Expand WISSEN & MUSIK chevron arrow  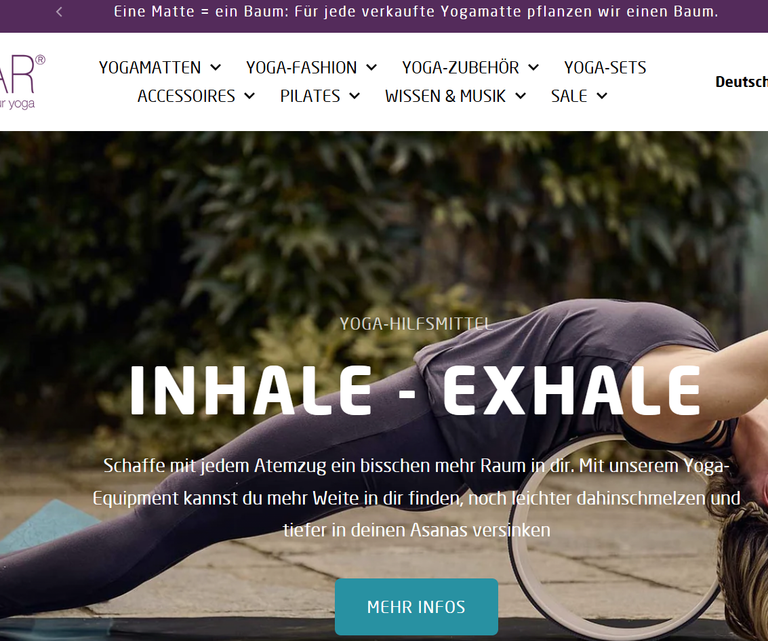click(521, 96)
